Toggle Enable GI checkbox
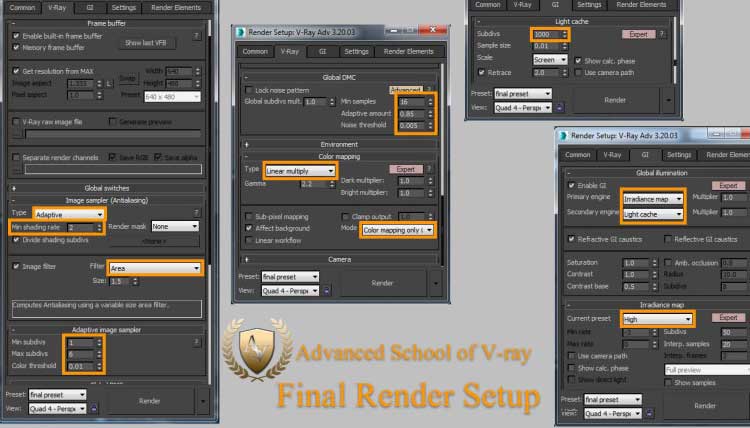 pos(571,185)
